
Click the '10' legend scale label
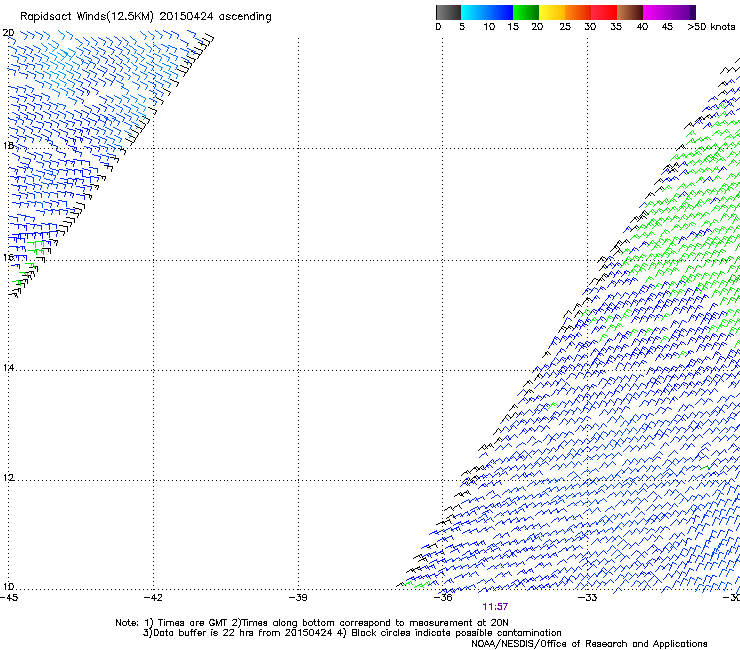click(x=489, y=27)
